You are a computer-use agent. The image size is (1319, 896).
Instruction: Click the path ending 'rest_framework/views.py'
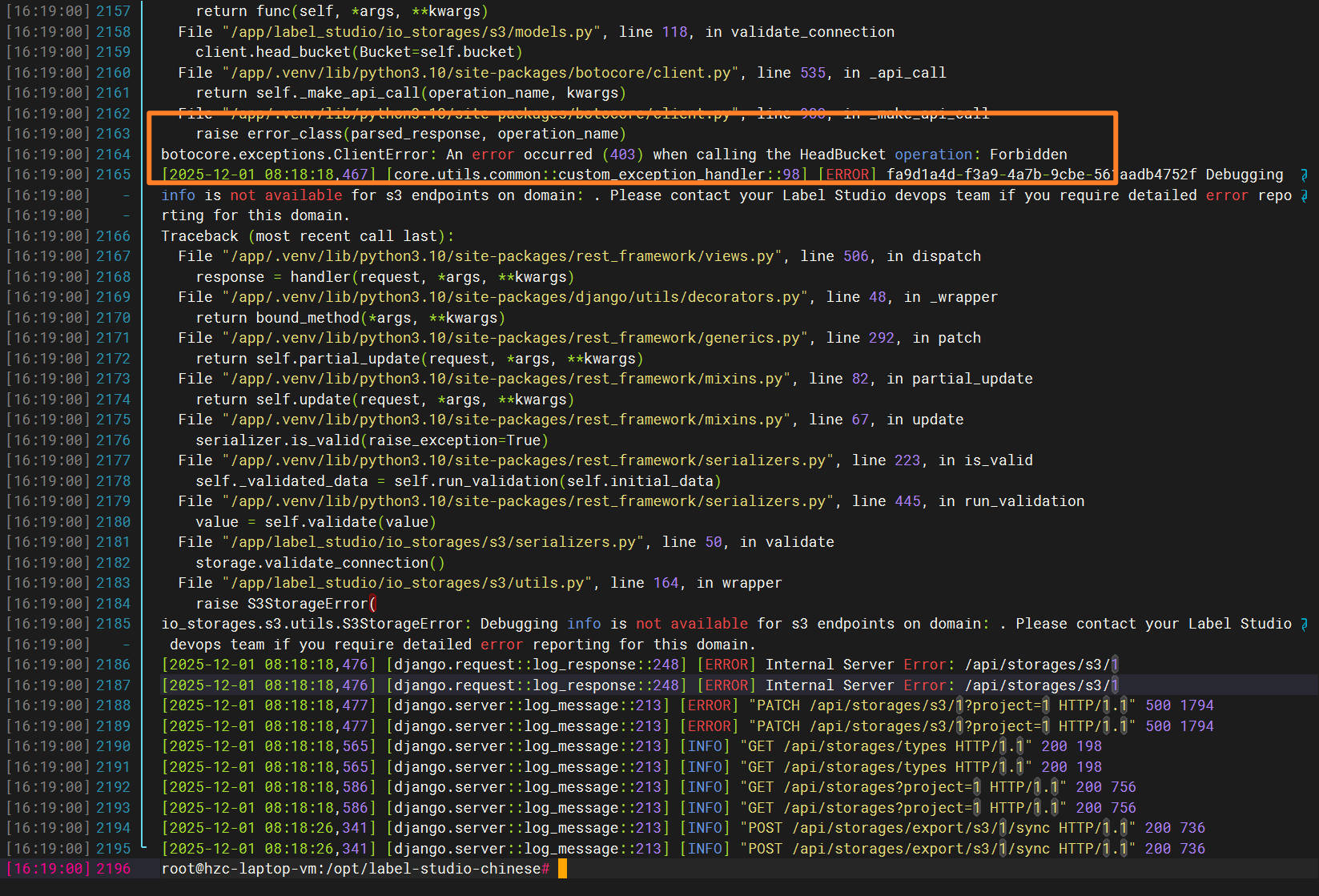(502, 256)
